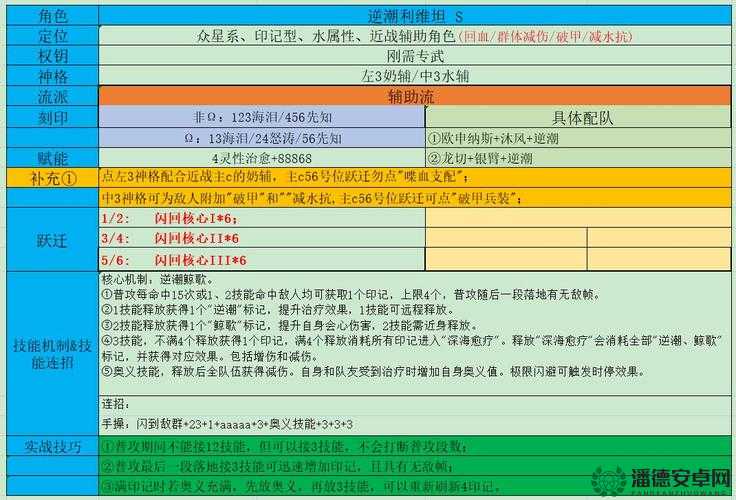The image size is (736, 500).
Task: Select the '②普攻最后一段落地接3技能' tip row
Action: [415, 466]
